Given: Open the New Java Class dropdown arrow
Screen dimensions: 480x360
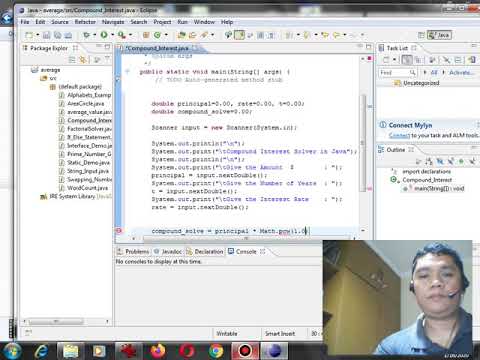Looking at the screenshot, I should coord(166,35).
